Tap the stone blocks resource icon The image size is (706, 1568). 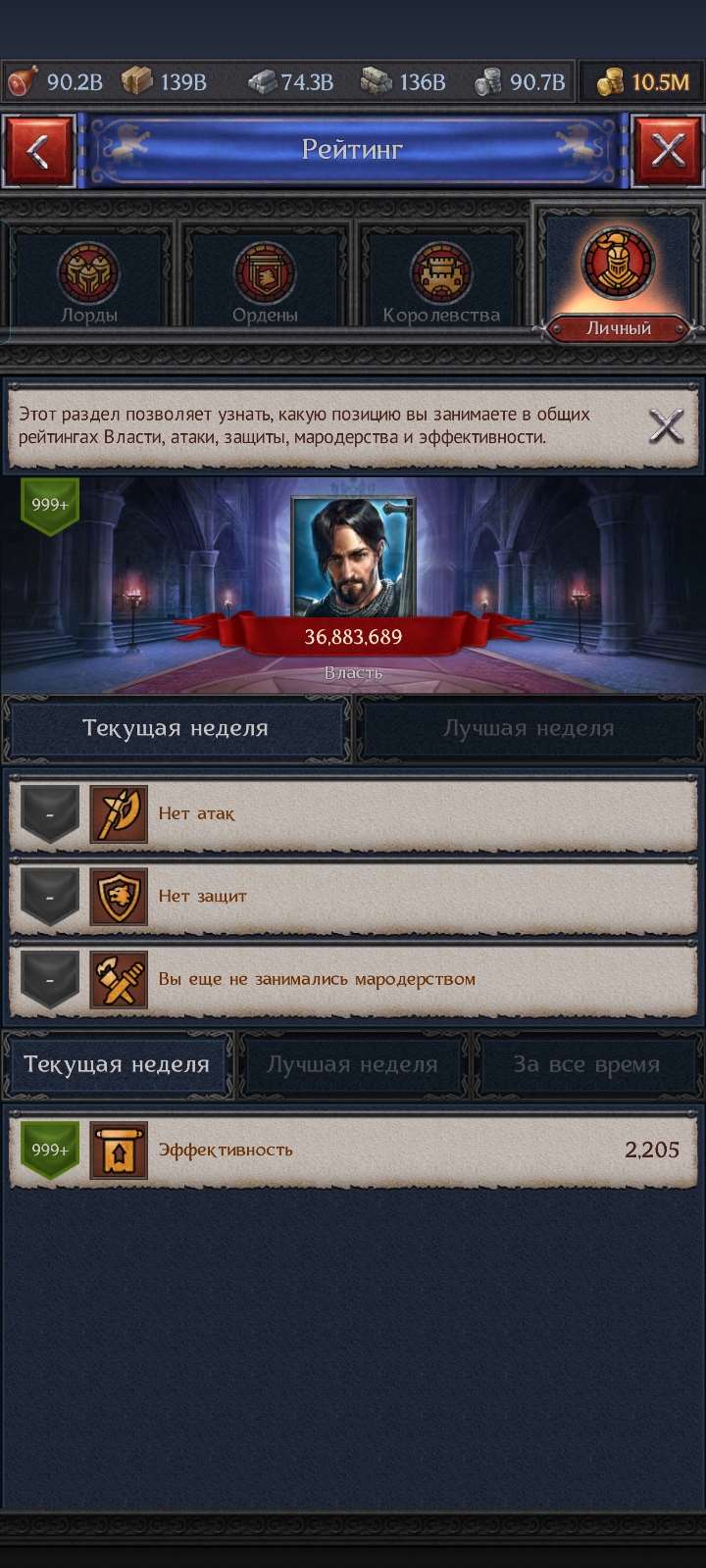pos(377,82)
